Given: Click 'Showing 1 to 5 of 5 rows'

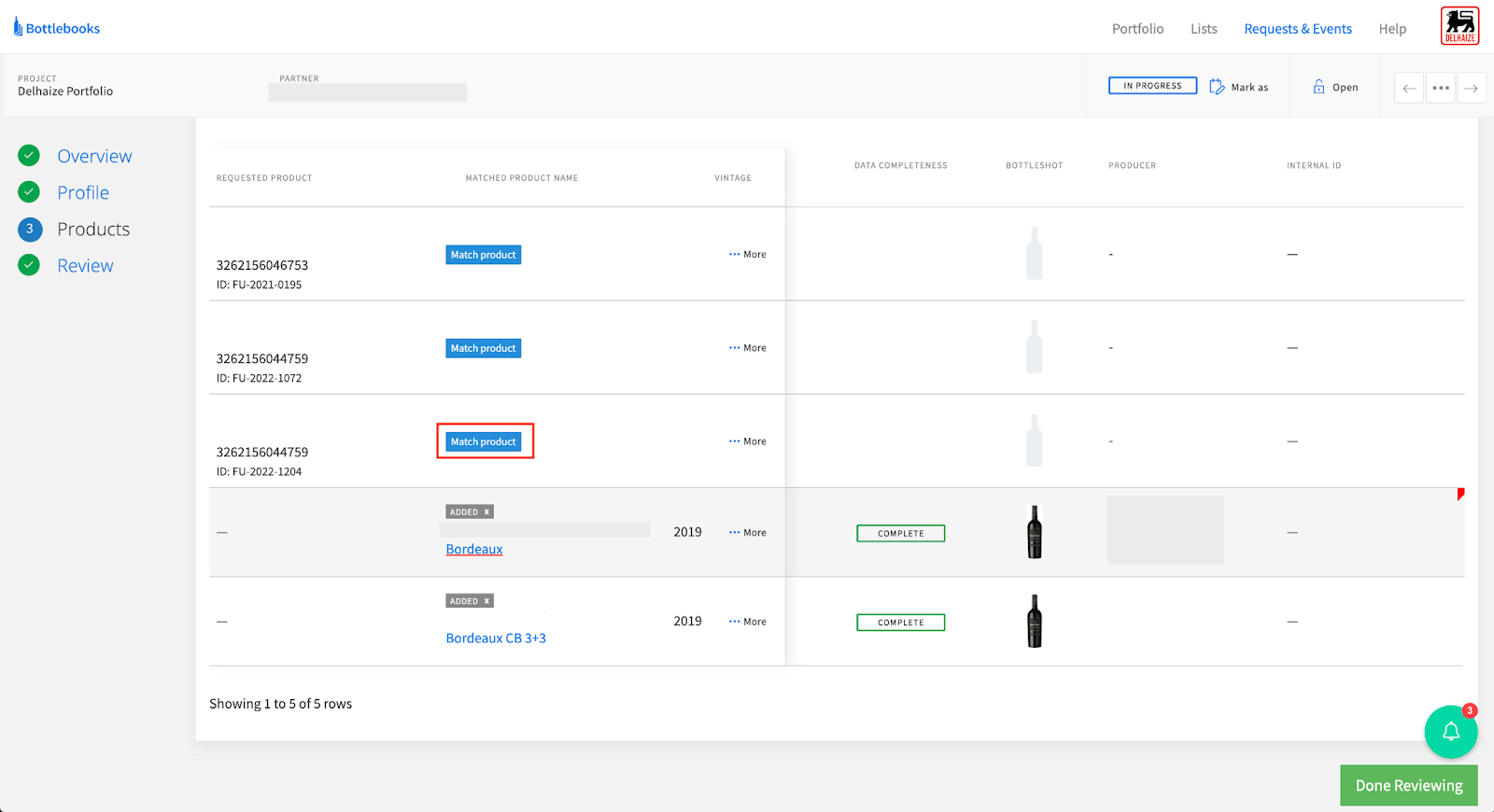Looking at the screenshot, I should 280,704.
